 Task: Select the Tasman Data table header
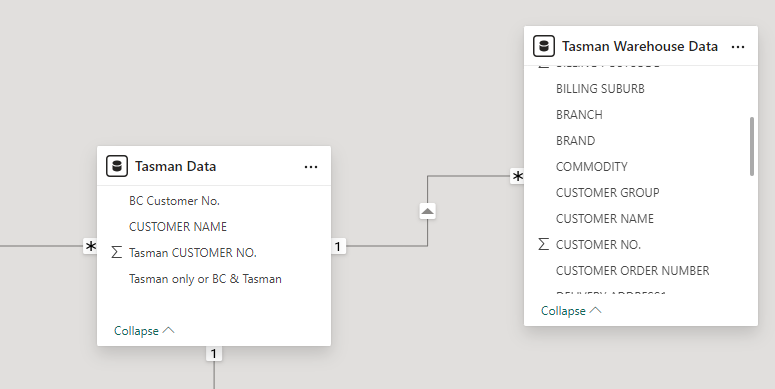(x=214, y=166)
